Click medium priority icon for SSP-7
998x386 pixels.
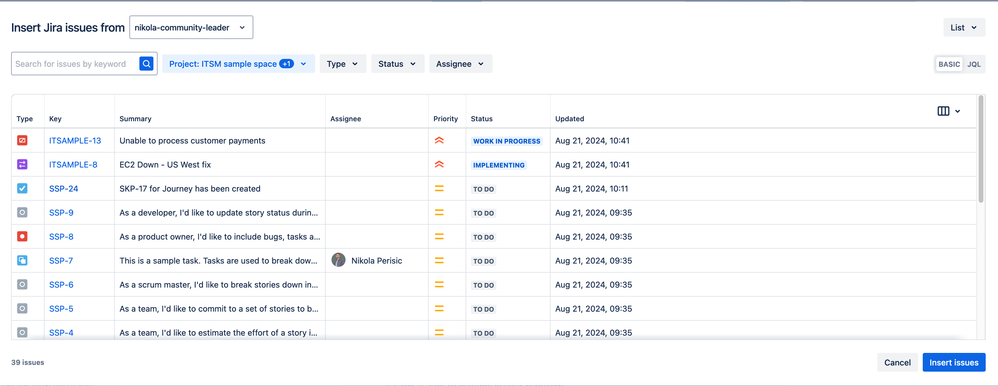tap(439, 261)
